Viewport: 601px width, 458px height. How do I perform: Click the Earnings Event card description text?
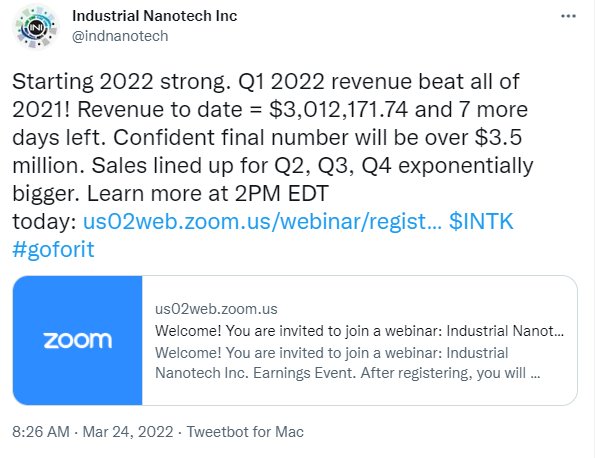347,363
